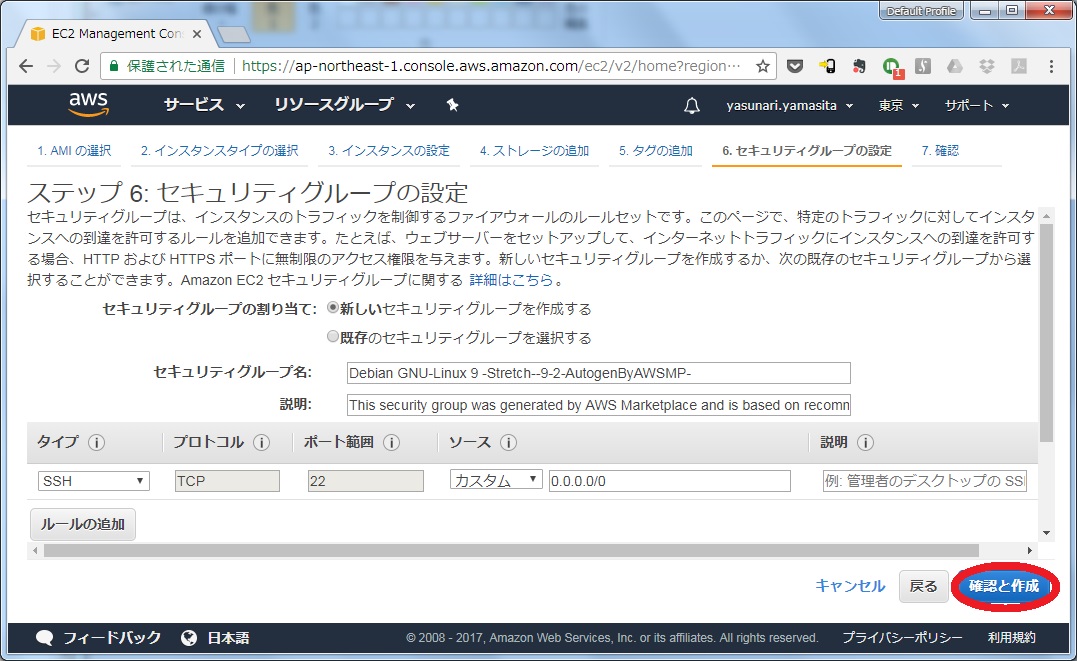This screenshot has height=661, width=1077.
Task: Click the red and black extension icon
Action: click(859, 66)
